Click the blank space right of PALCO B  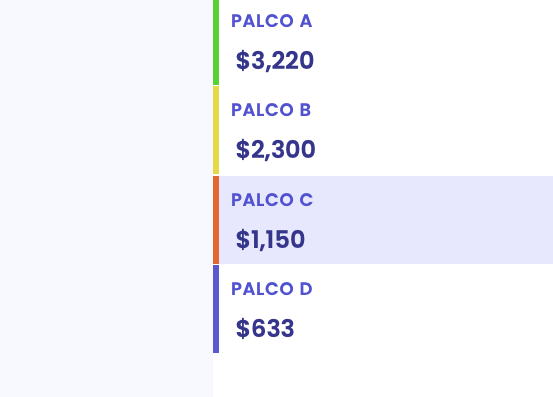point(432,110)
